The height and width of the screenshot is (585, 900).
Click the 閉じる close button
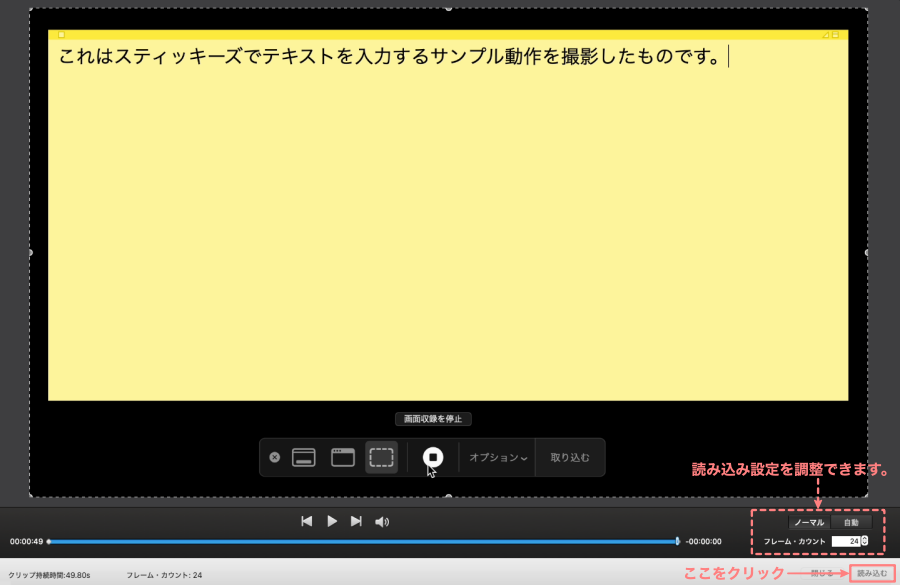coord(824,574)
